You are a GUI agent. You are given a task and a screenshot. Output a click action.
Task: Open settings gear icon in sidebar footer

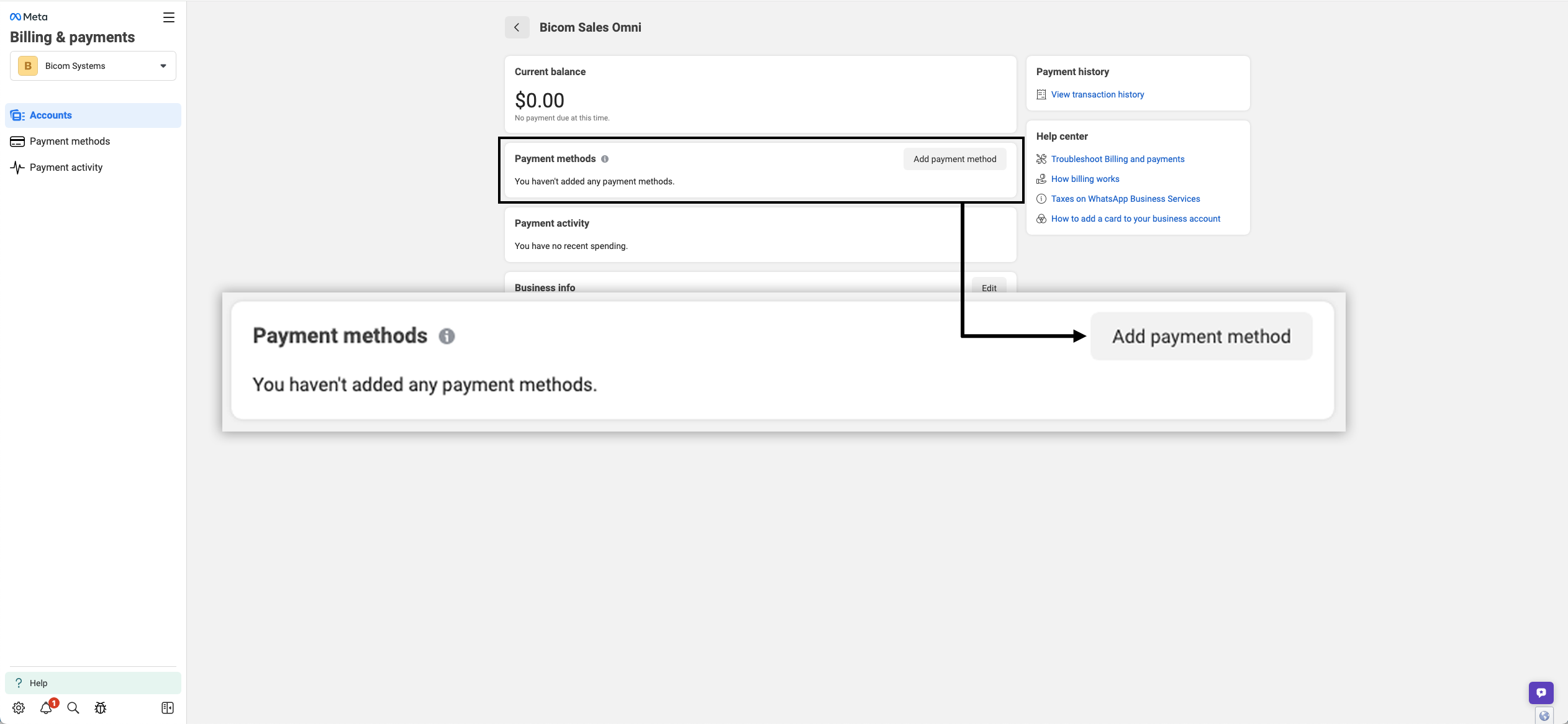click(19, 708)
